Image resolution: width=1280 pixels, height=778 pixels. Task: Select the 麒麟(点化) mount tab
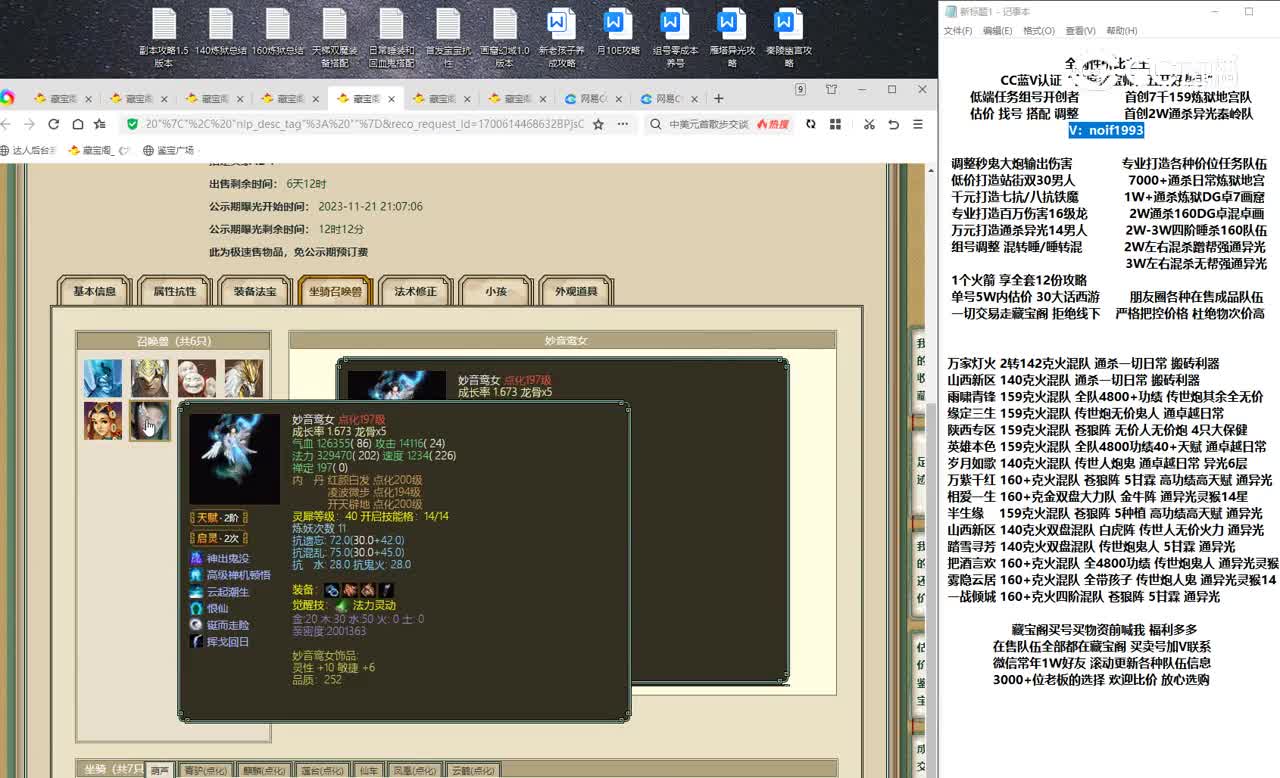tap(265, 771)
